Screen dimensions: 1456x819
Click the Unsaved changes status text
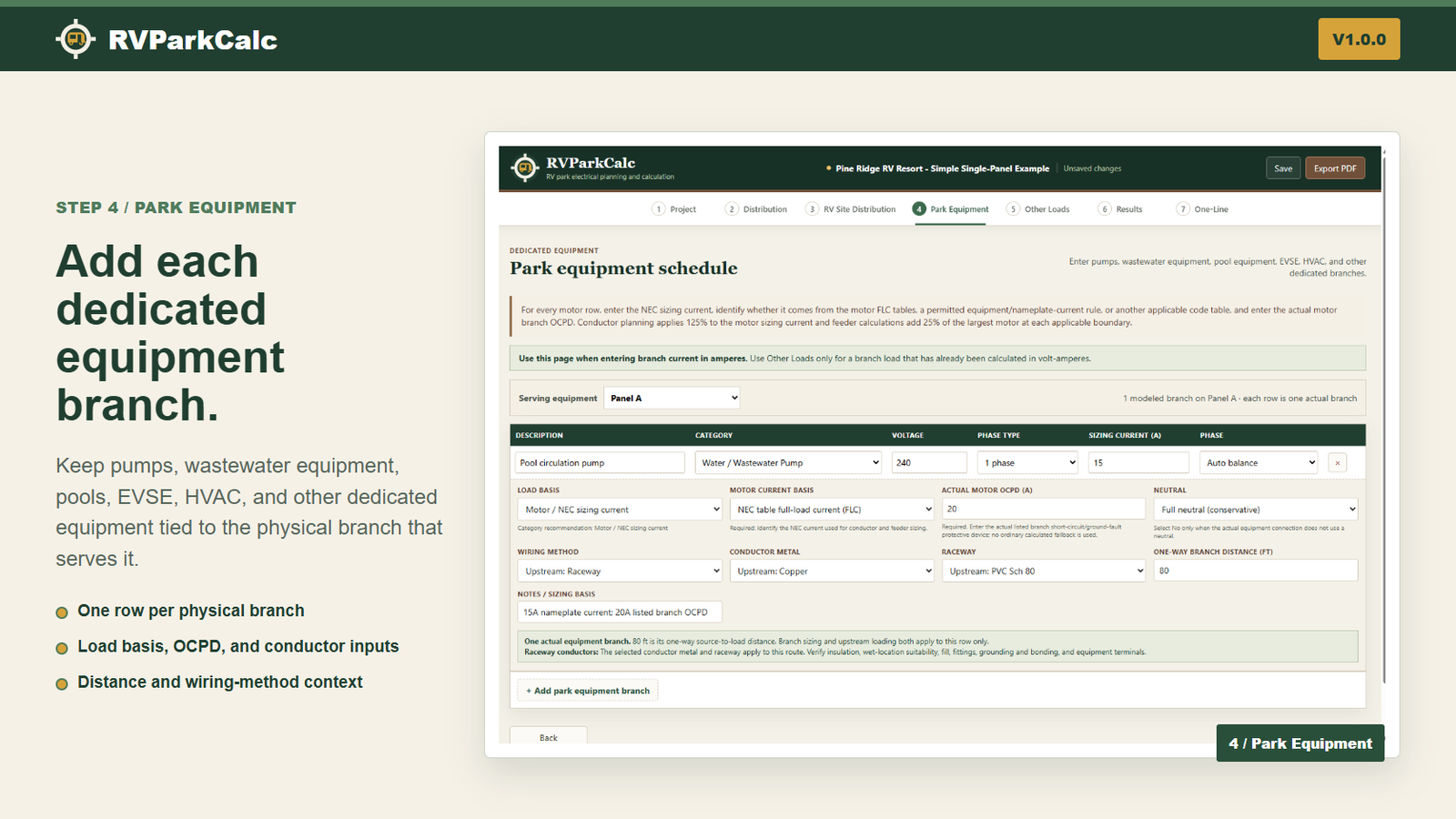[1092, 168]
